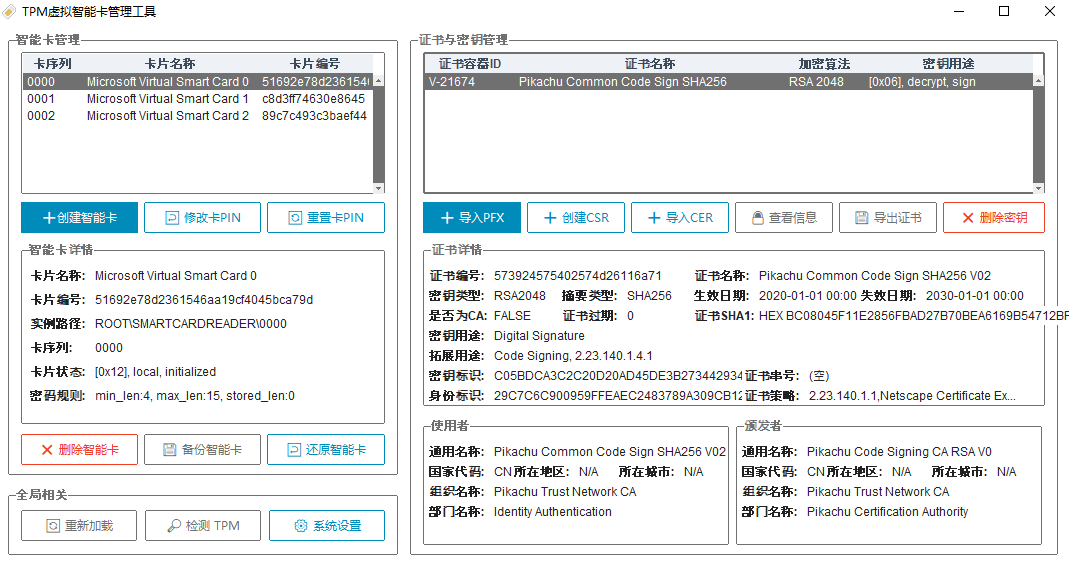Click the instance path ROOT\SMARTCARDREADER\0000
Image resolution: width=1069 pixels, height=561 pixels.
[191, 324]
